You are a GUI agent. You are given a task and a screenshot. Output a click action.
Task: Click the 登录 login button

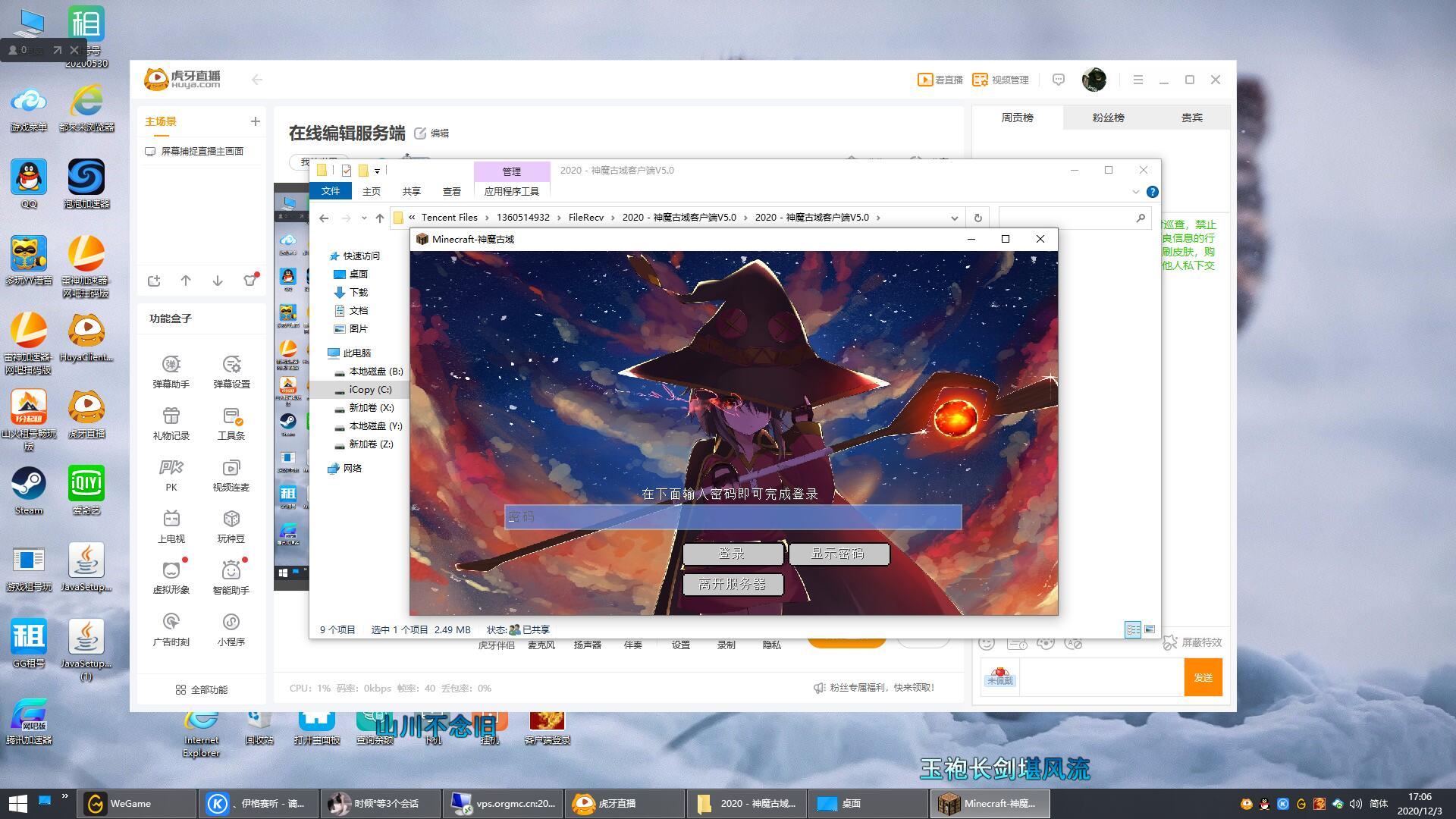pos(733,554)
